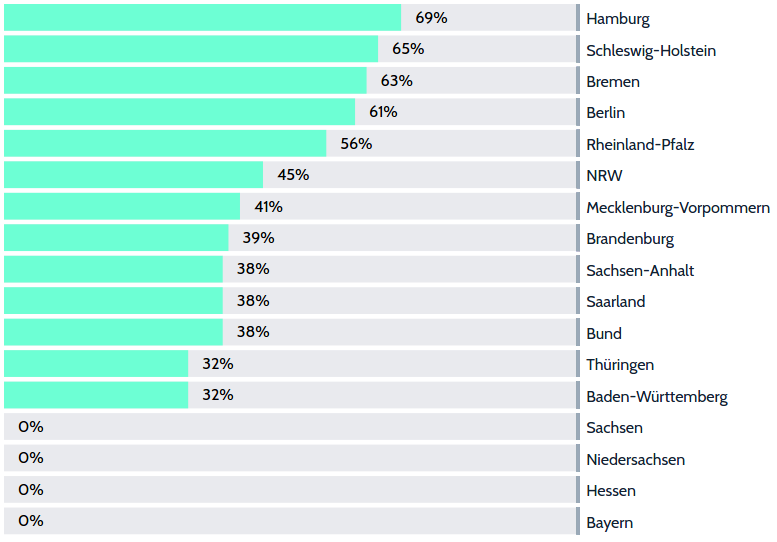Screen dimensions: 777x542
Task: Click the green NRW progress bar
Action: click(133, 175)
